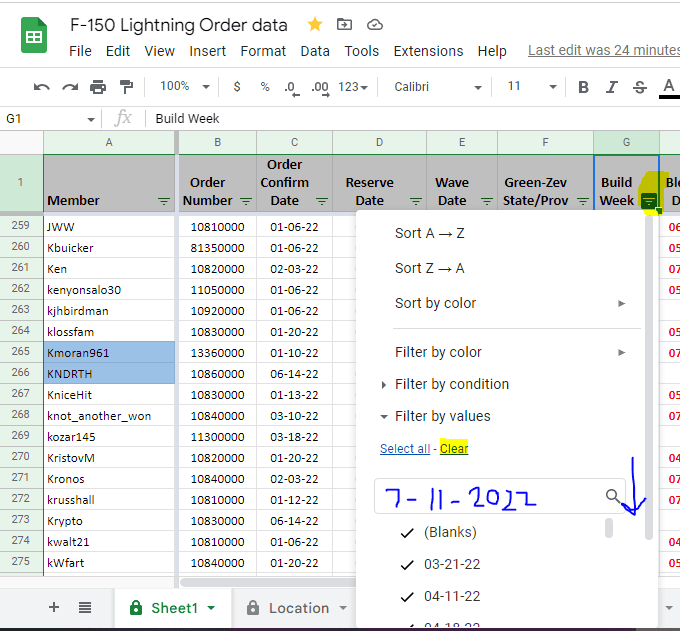Click the add new sheet plus icon
Image resolution: width=680 pixels, height=631 pixels.
pyautogui.click(x=54, y=607)
